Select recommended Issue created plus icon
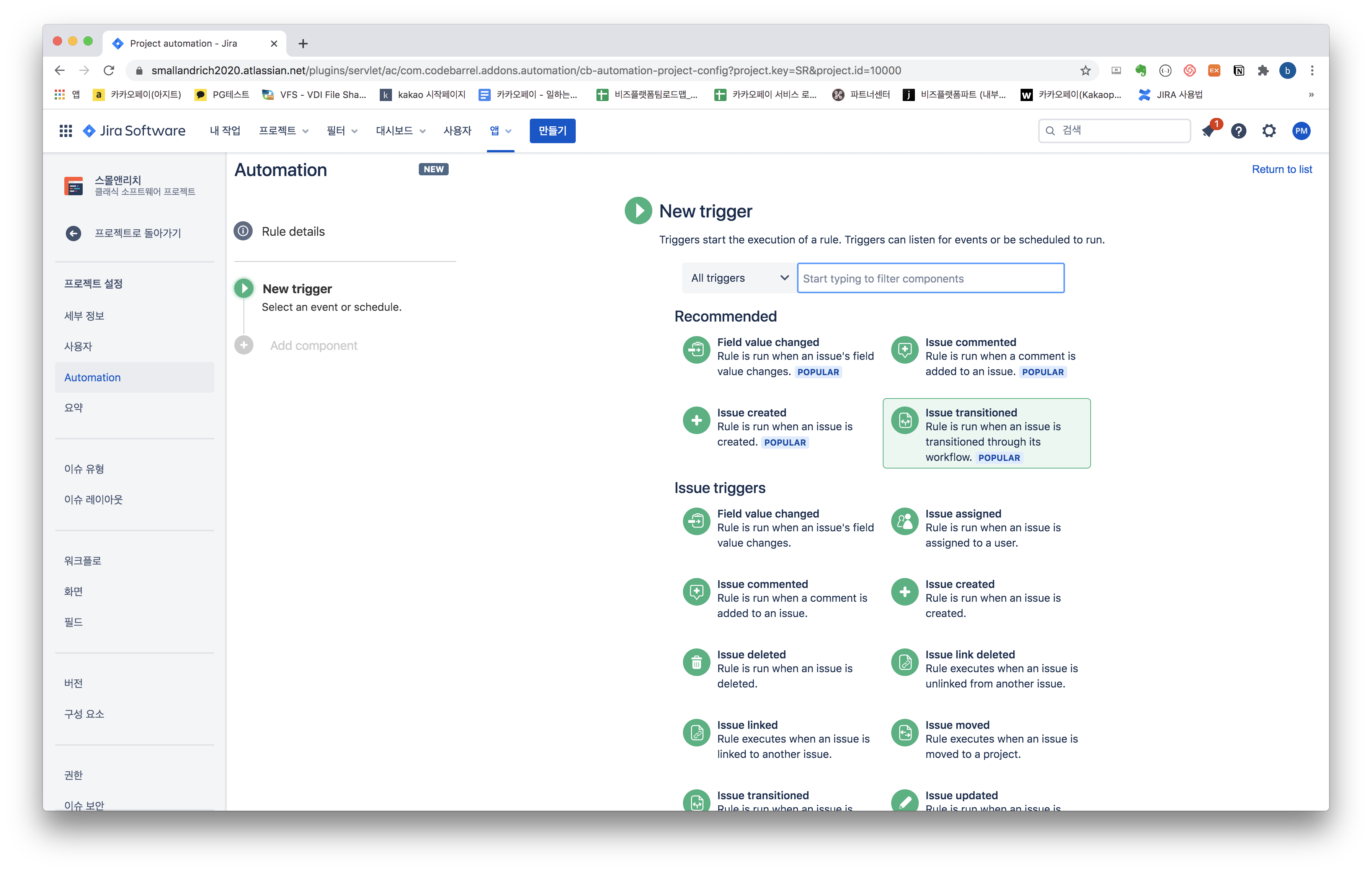1372x872 pixels. pos(696,421)
